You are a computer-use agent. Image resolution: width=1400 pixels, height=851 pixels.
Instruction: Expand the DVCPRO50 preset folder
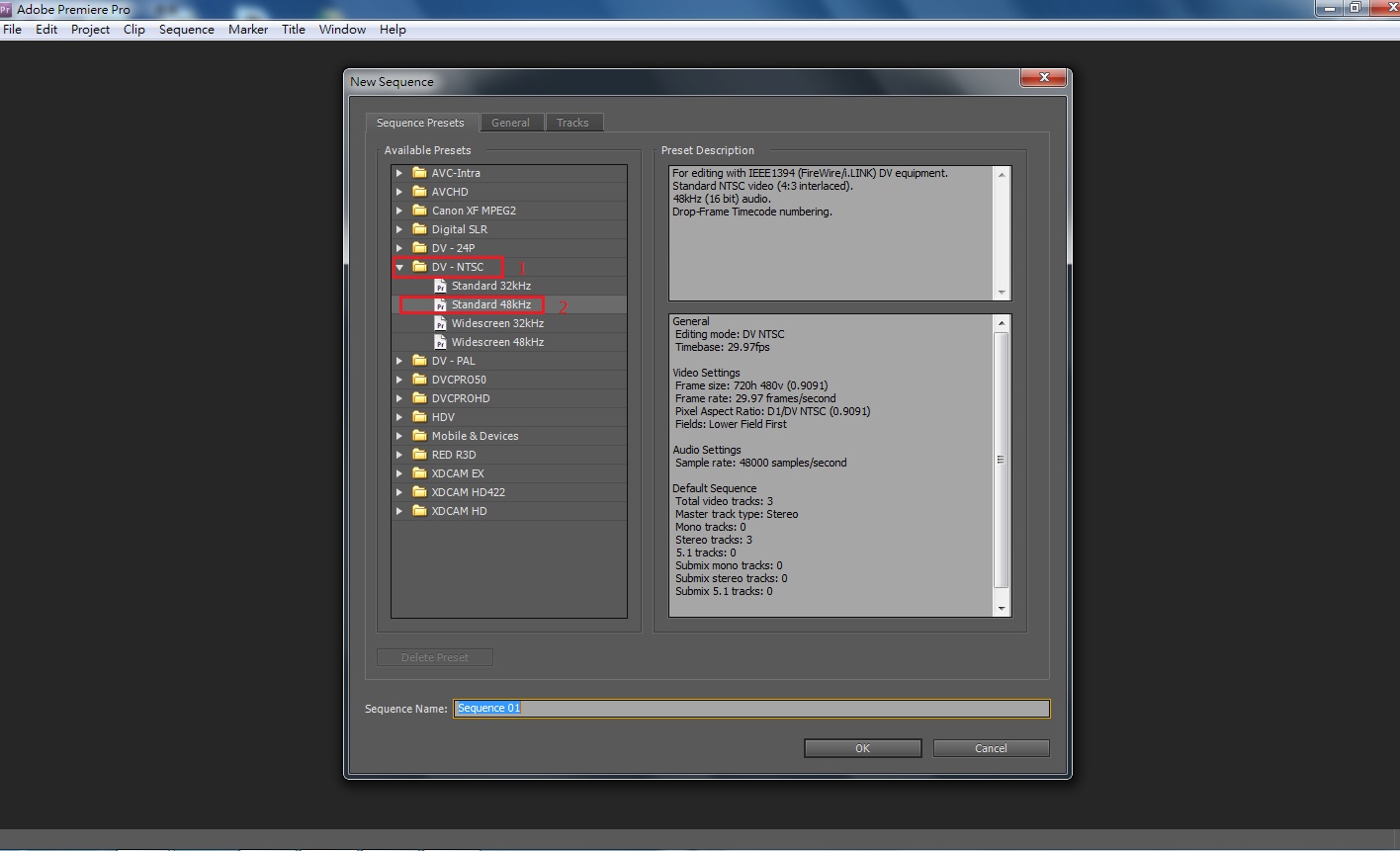399,380
